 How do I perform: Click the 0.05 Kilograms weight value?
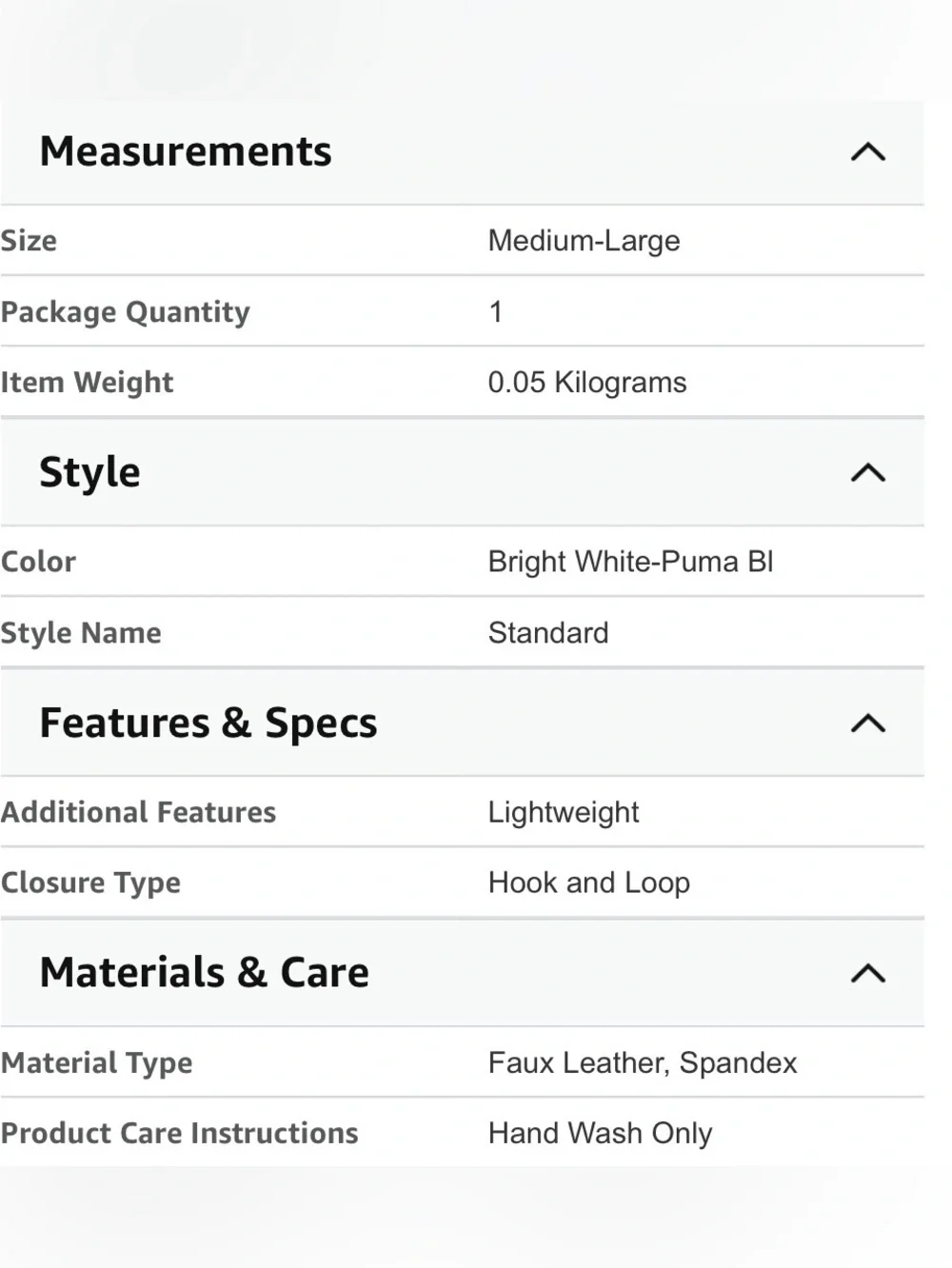pyautogui.click(x=586, y=383)
